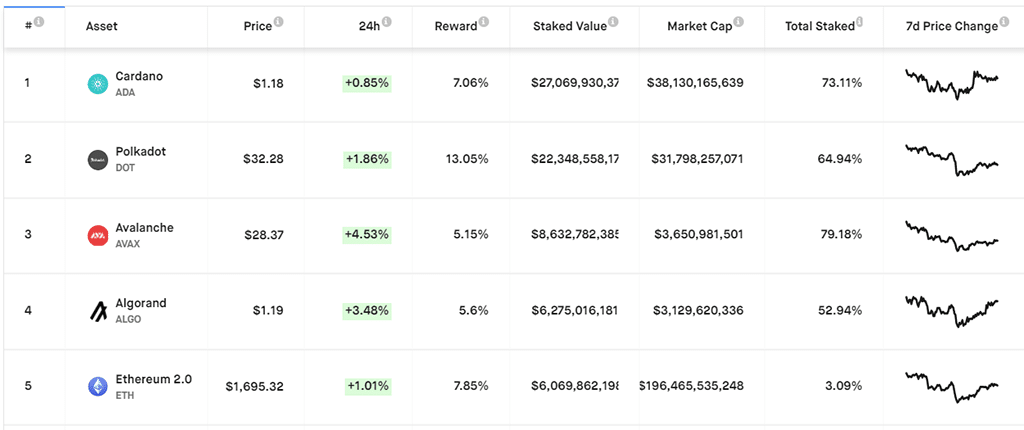The image size is (1024, 430).
Task: Click the Avalanche AVAX coin logo
Action: coord(98,235)
